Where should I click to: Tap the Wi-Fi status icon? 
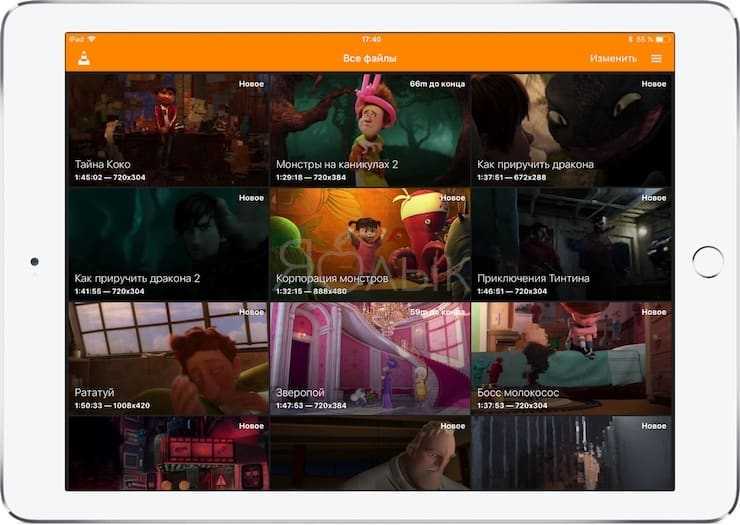click(91, 39)
